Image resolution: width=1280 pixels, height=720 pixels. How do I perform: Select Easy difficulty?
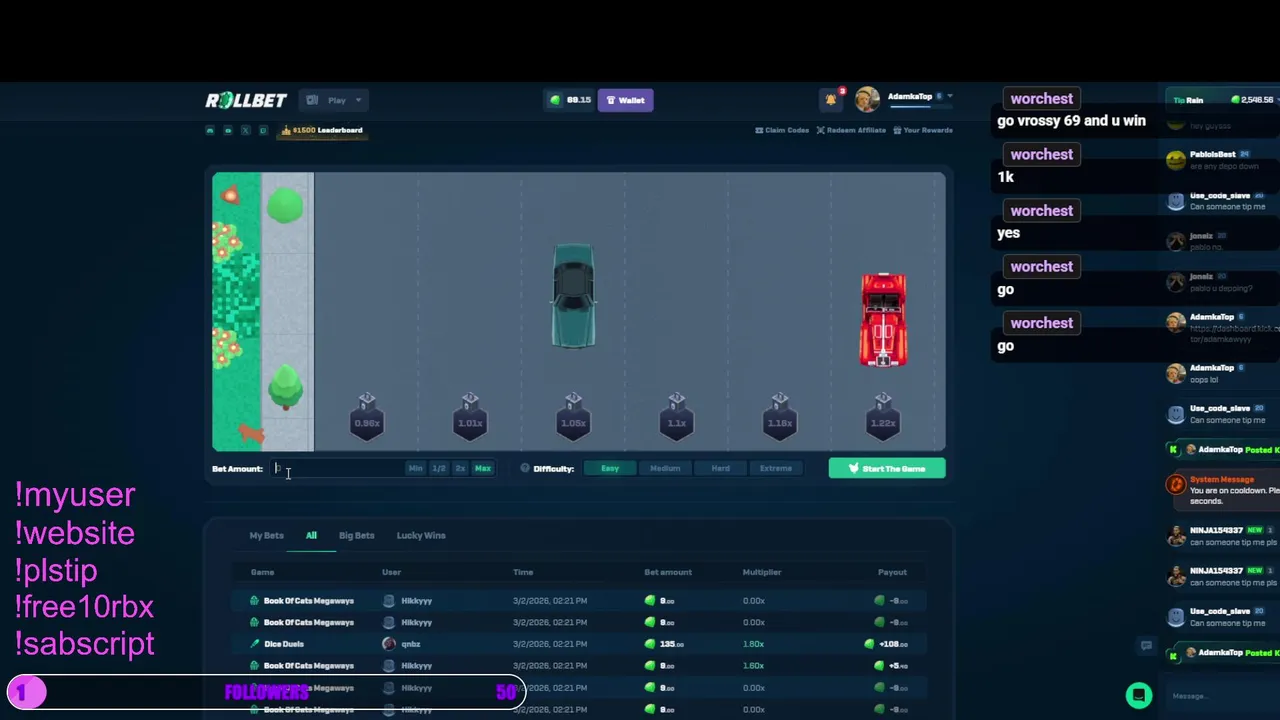click(610, 468)
